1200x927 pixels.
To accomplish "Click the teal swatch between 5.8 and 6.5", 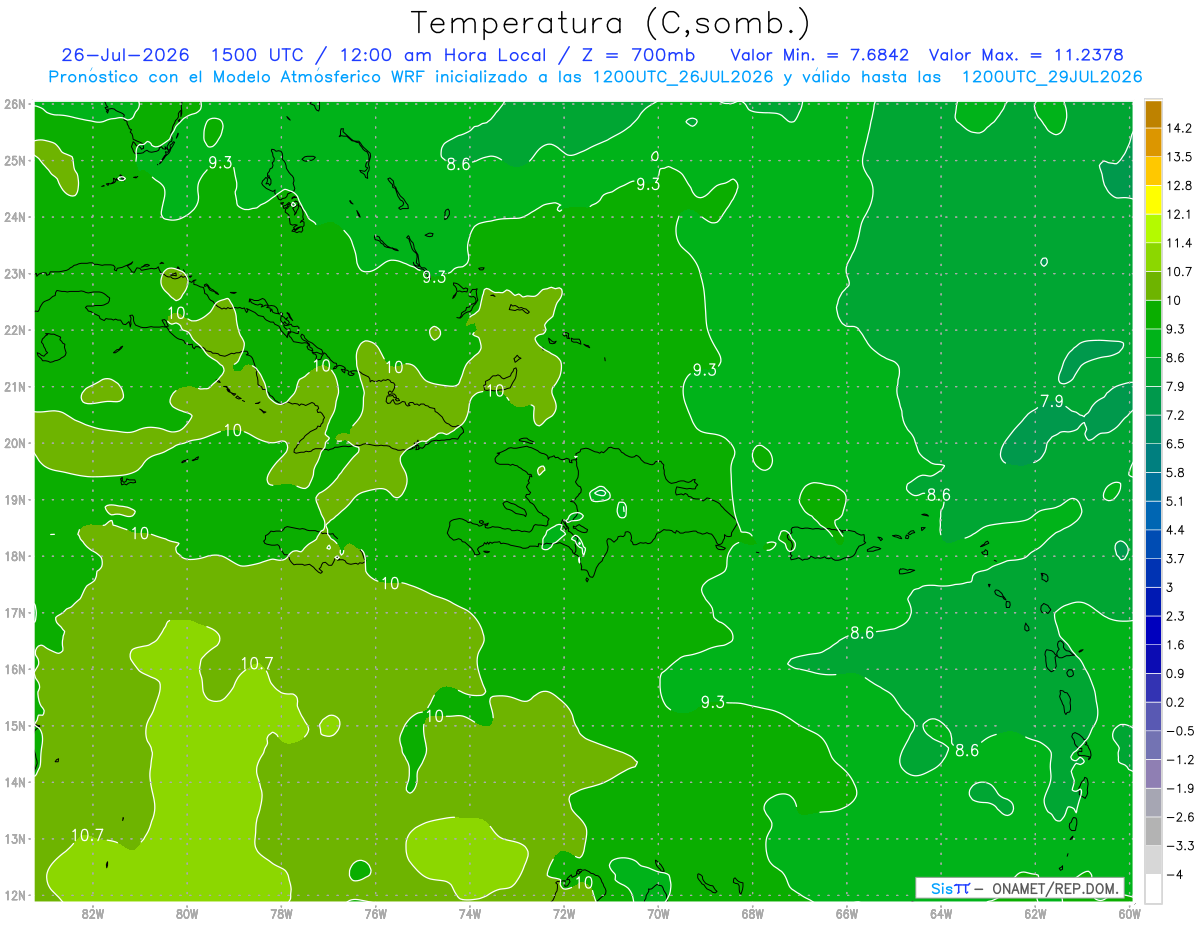I will 1153,458.
